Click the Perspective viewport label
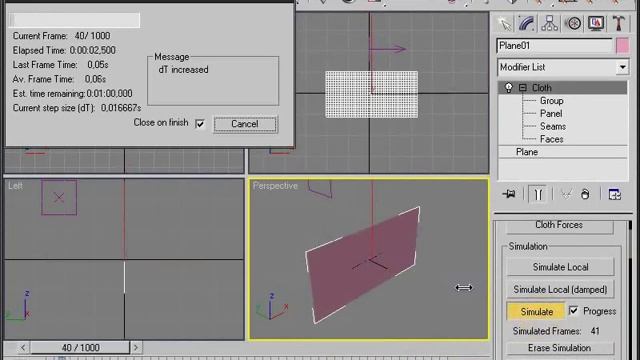640x360 pixels. [275, 186]
